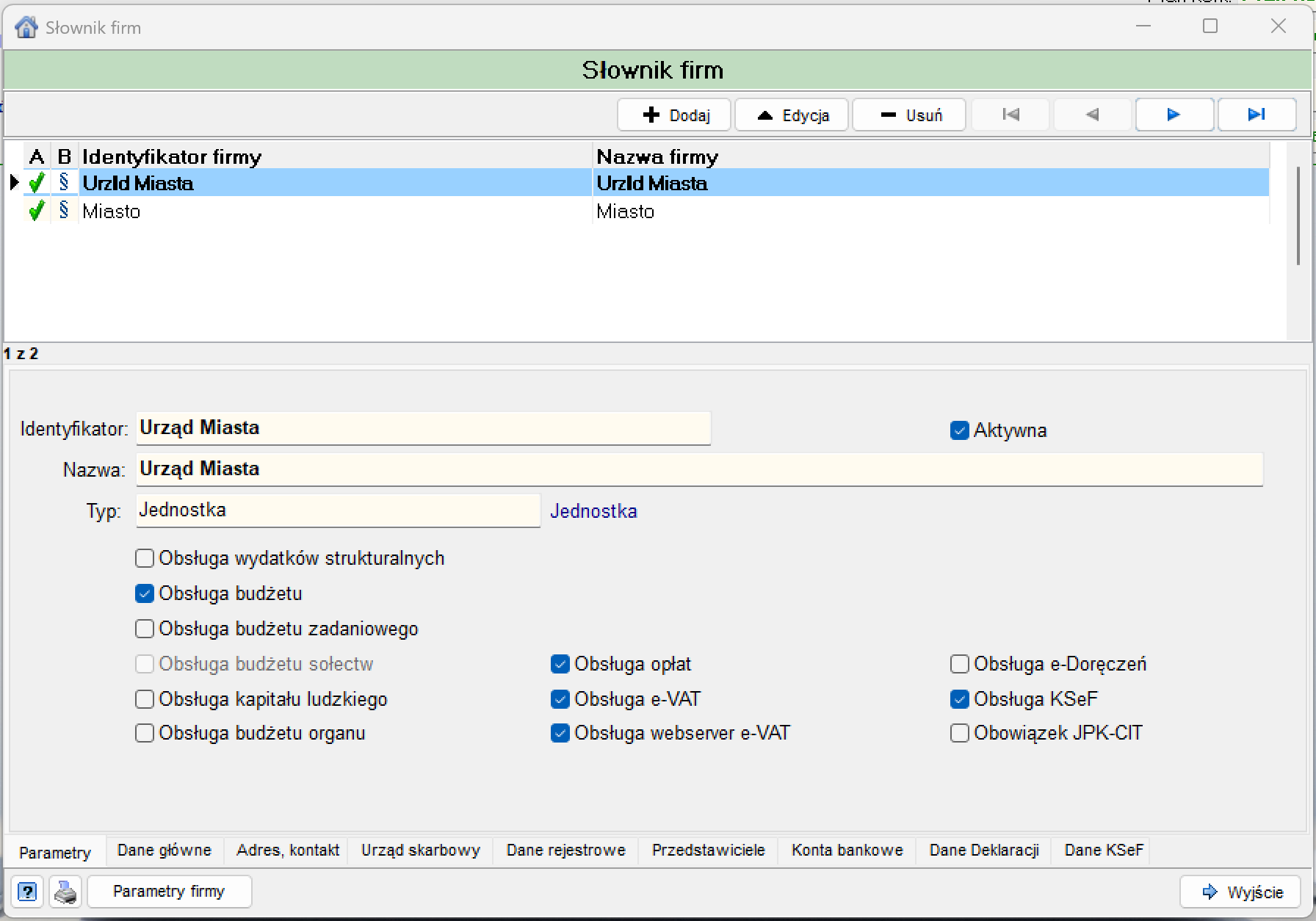This screenshot has width=1316, height=921.
Task: Go to the previous record arrow
Action: [1092, 115]
